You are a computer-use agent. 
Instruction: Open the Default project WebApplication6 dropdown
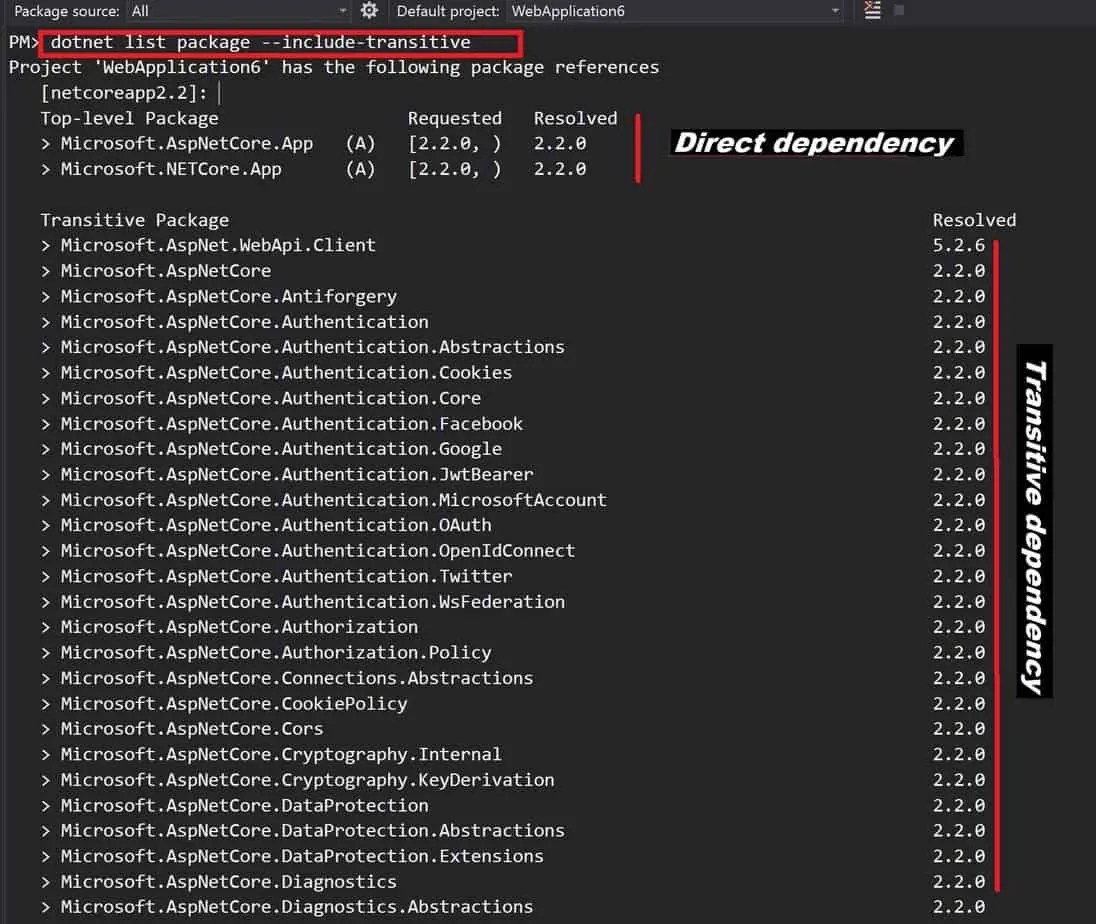coord(675,11)
